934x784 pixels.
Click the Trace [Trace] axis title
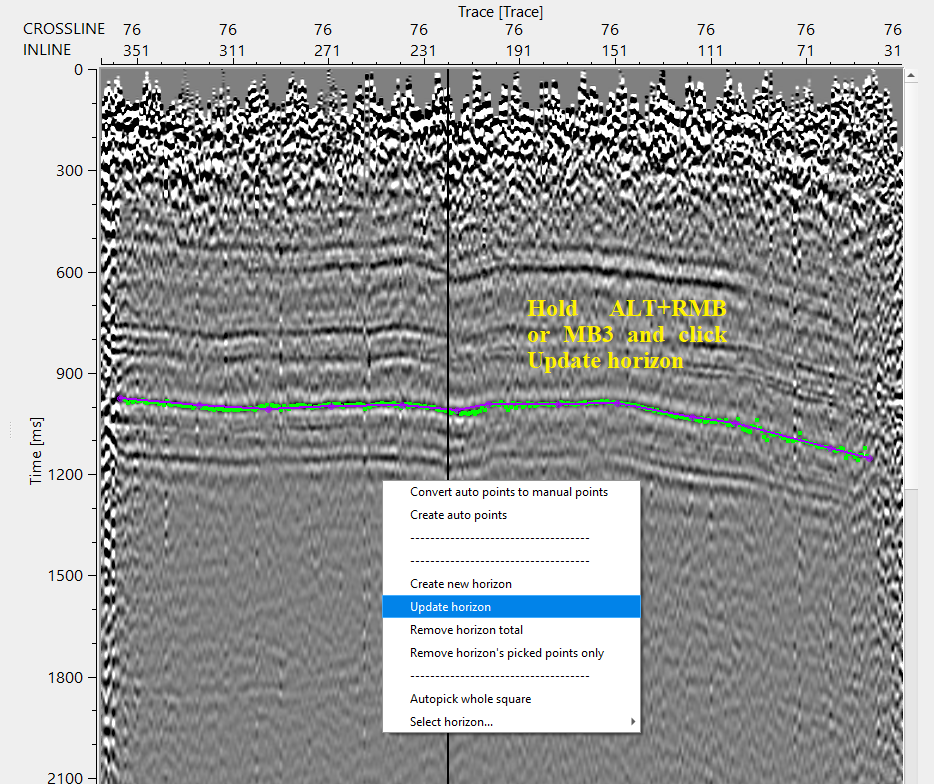[500, 11]
